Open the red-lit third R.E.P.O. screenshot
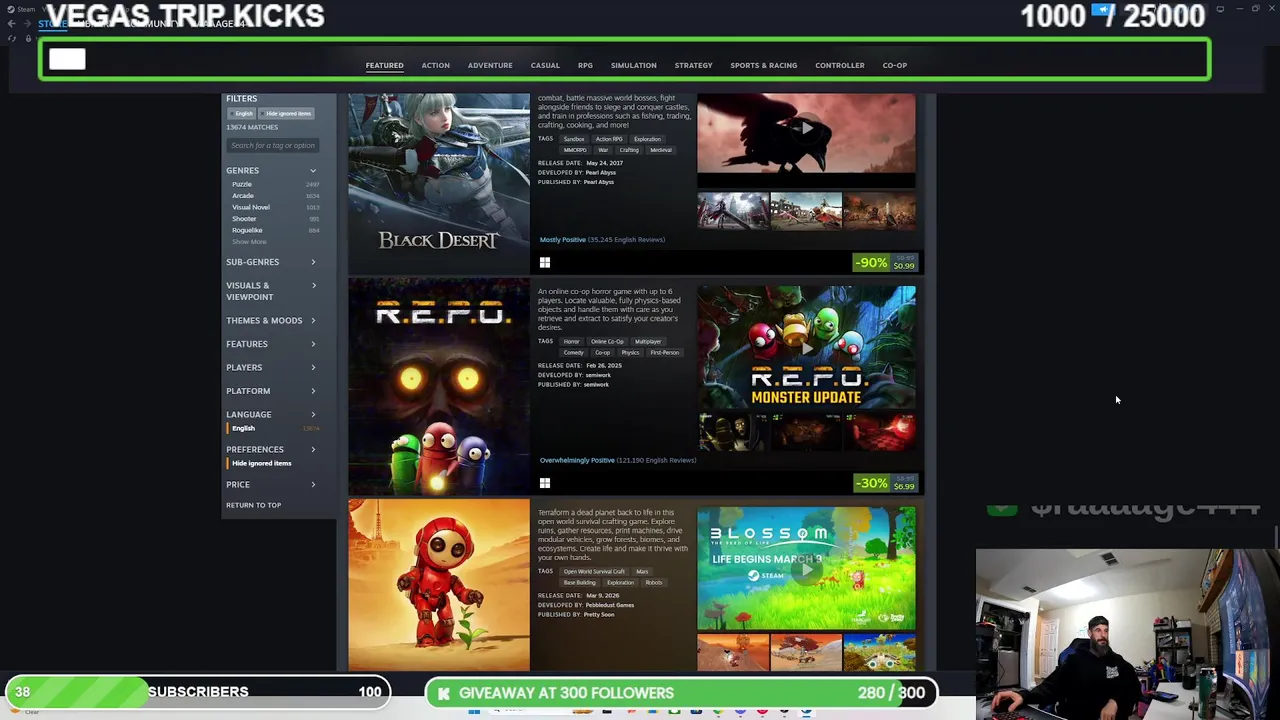The height and width of the screenshot is (720, 1280). (879, 432)
